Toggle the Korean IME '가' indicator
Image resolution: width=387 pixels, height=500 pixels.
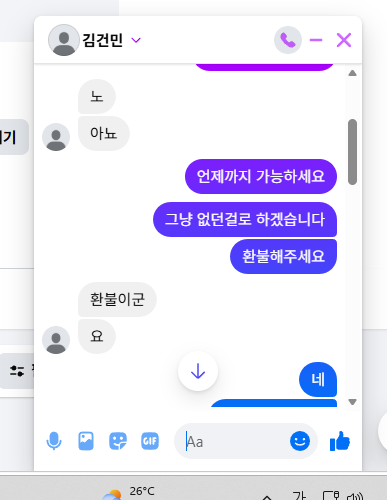pyautogui.click(x=299, y=495)
